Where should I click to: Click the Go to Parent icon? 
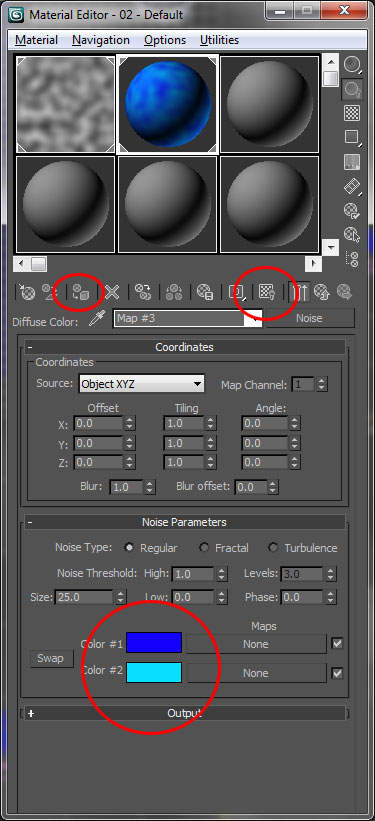pos(324,292)
